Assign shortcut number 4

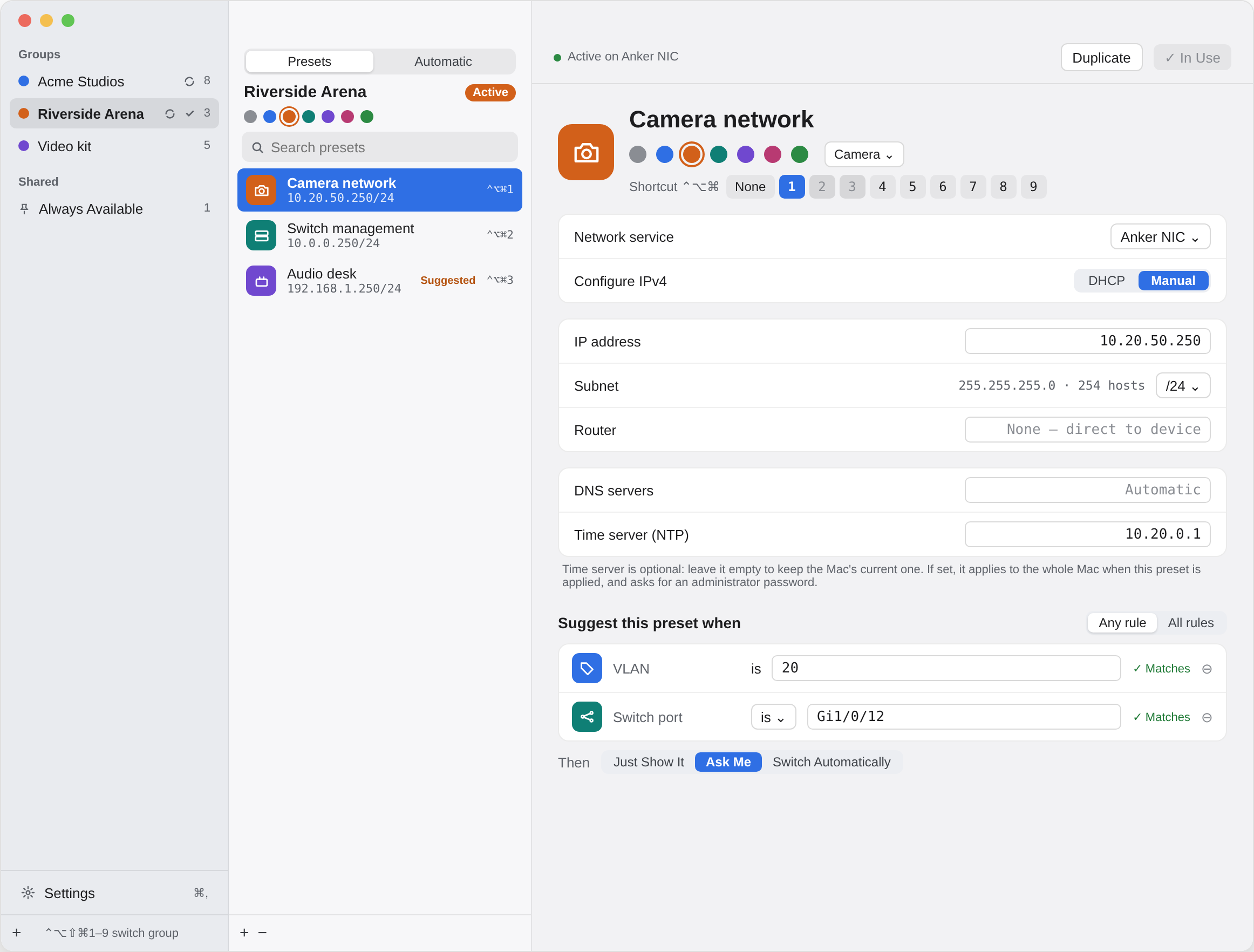pos(882,187)
